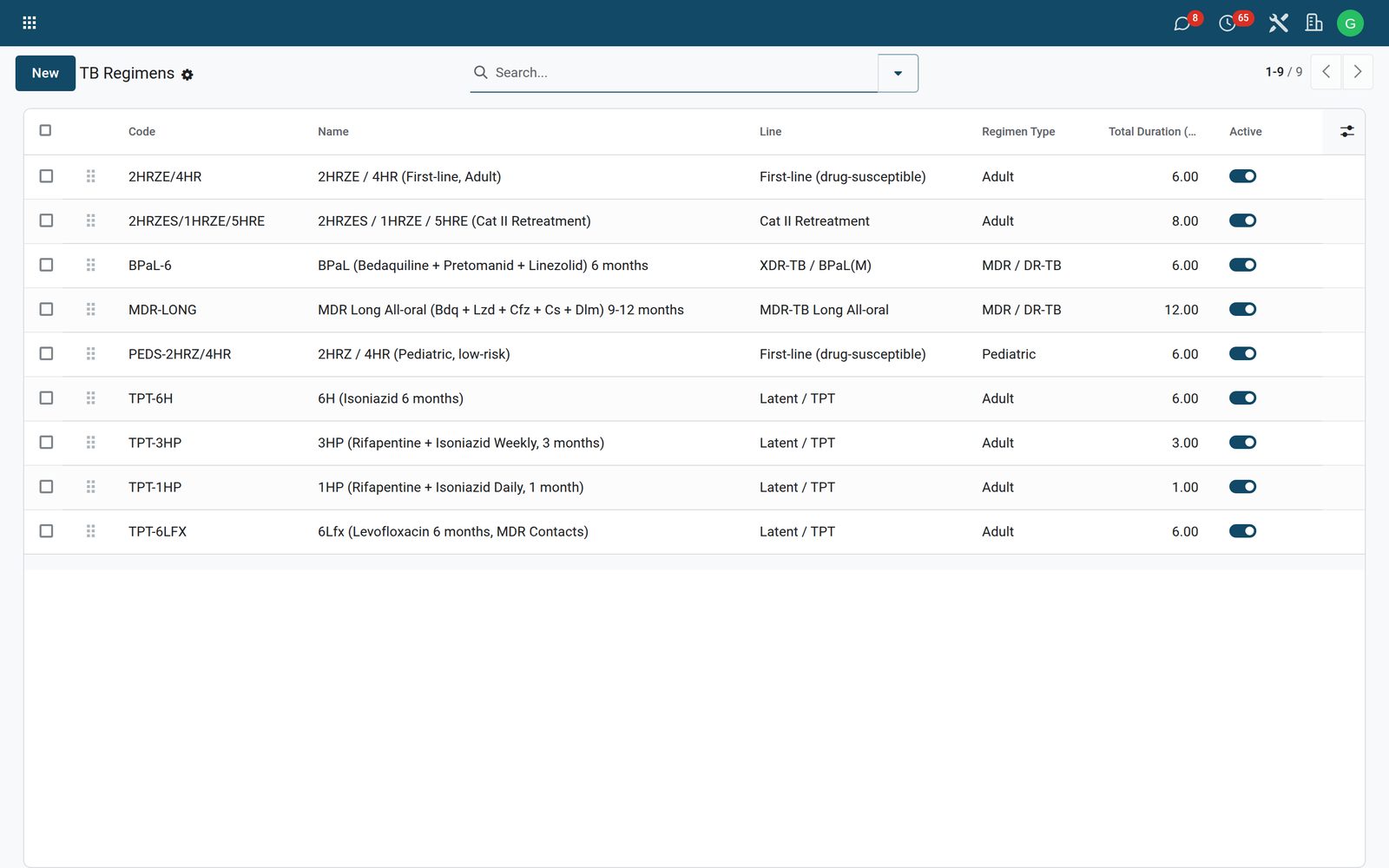Click the 1-9 / 9 pager counter

[1283, 72]
